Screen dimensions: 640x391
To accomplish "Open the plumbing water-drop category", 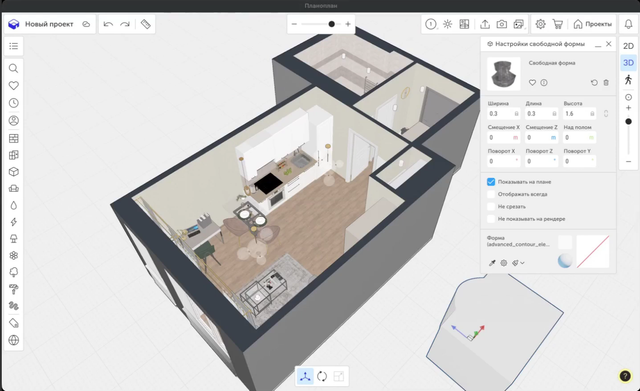I will 13,205.
